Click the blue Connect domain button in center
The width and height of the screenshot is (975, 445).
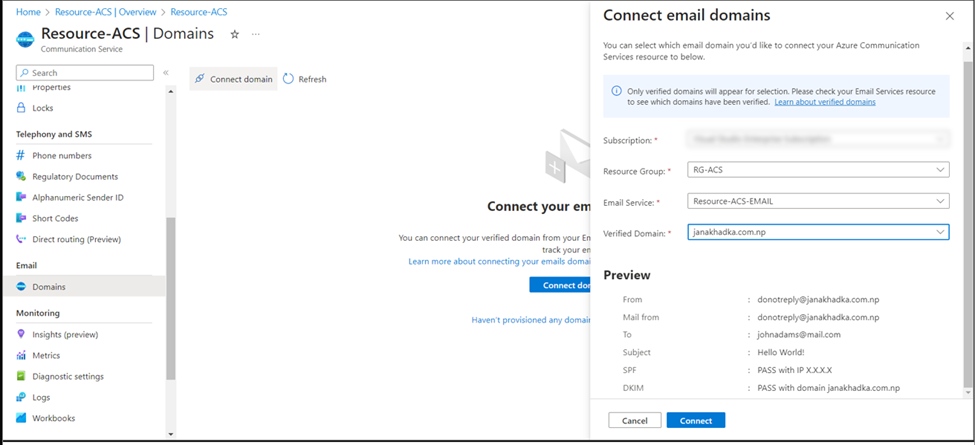click(x=560, y=285)
